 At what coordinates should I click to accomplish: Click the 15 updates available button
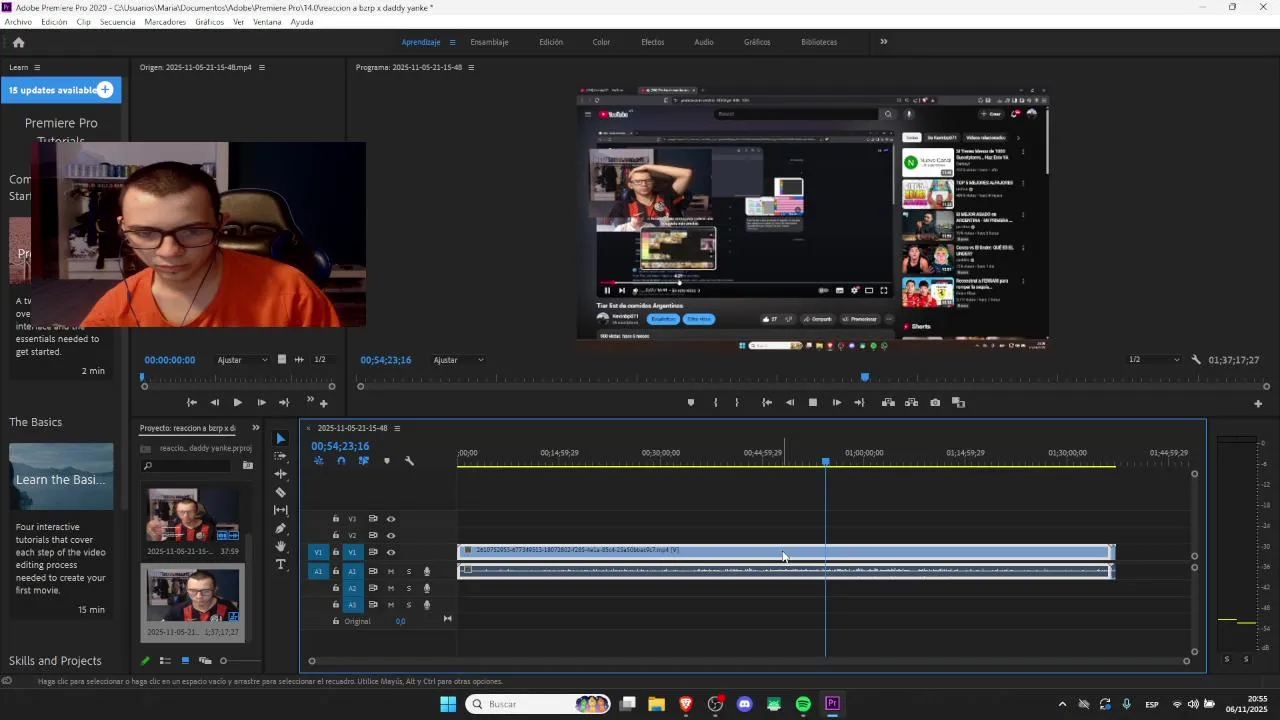pyautogui.click(x=61, y=90)
